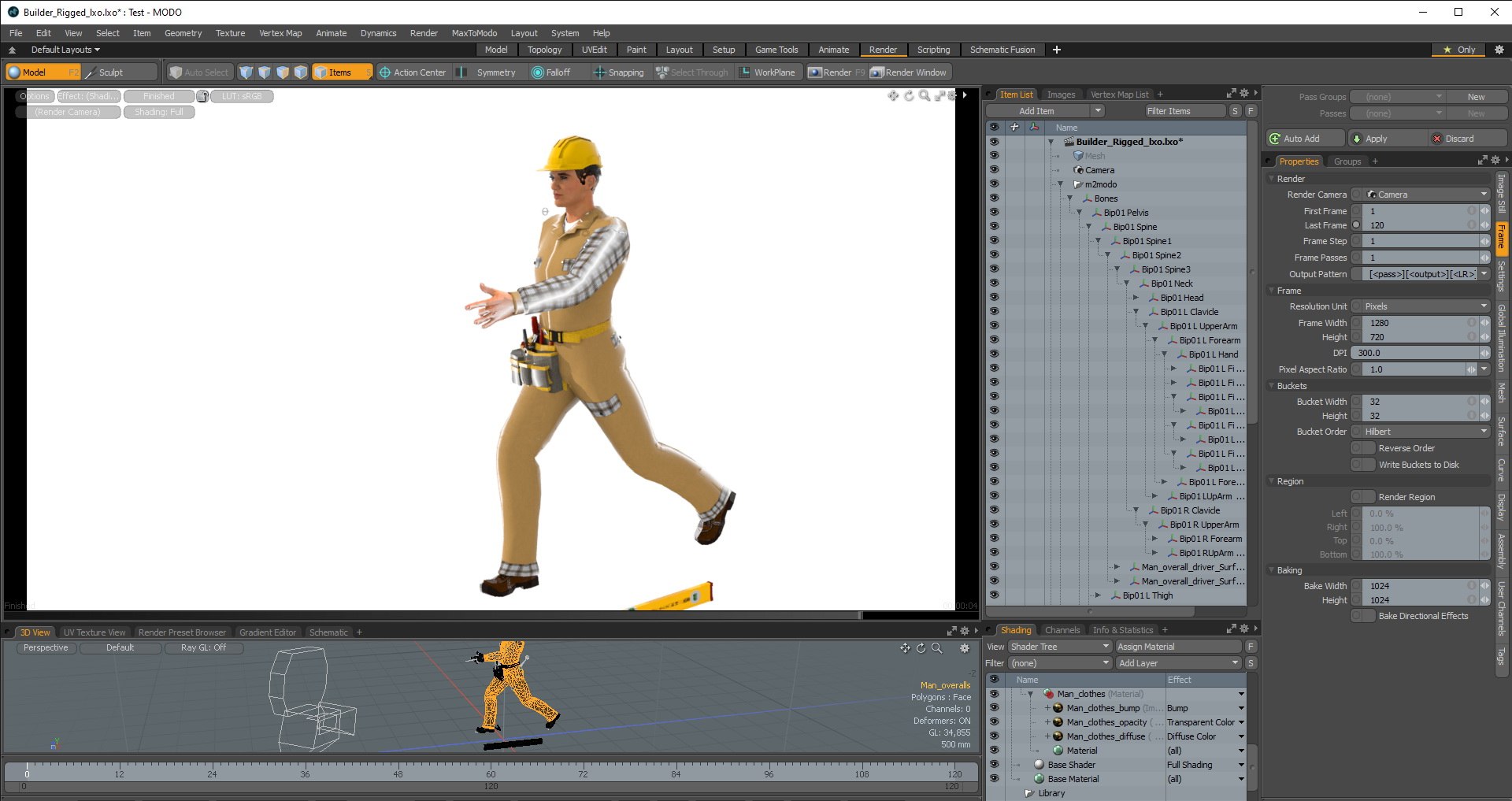
Task: Toggle visibility of Camera item
Action: pyautogui.click(x=994, y=170)
